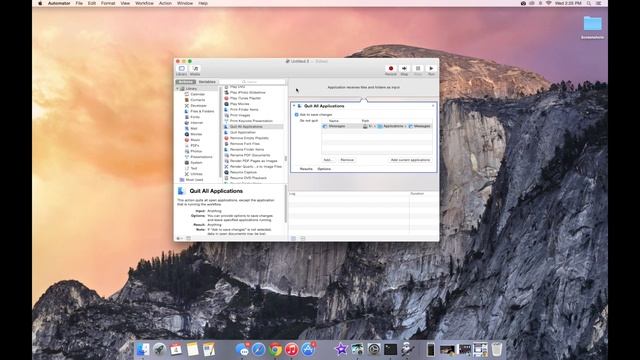Select Rename Finder Items action
Screen dimensions: 640x360
247,150
